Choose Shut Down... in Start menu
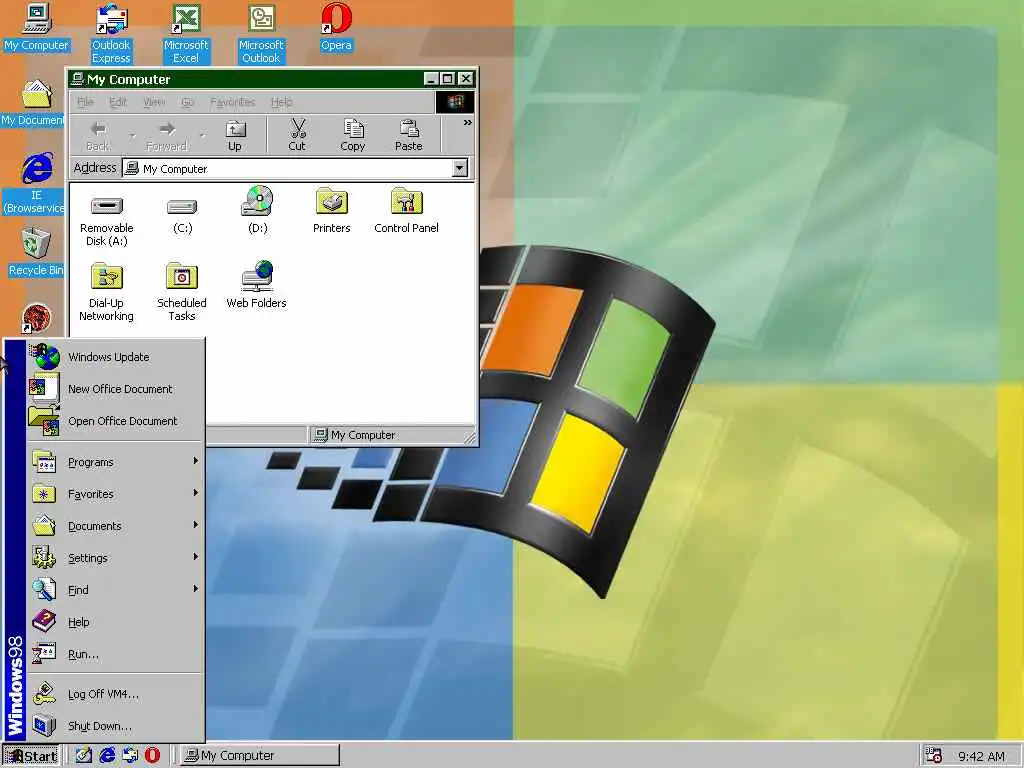Screen dimensions: 1024x768 [116, 726]
